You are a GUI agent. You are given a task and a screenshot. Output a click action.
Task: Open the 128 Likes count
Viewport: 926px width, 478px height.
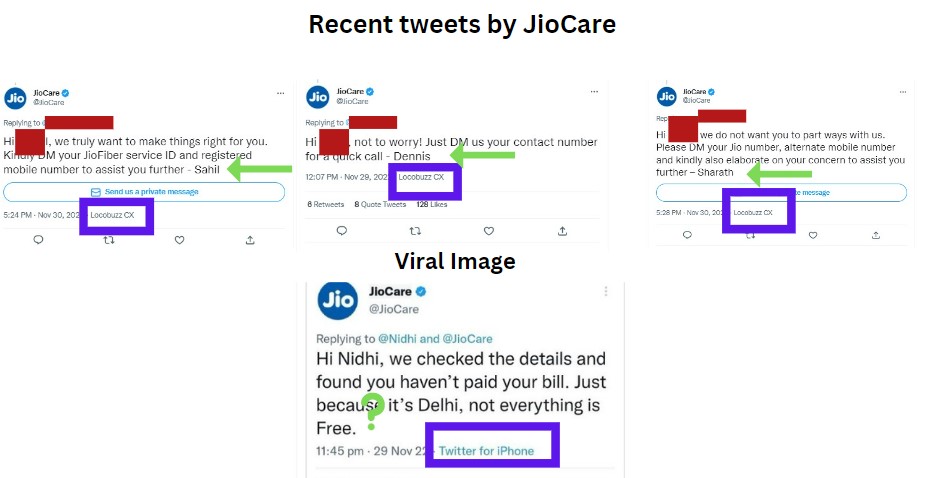[x=432, y=204]
